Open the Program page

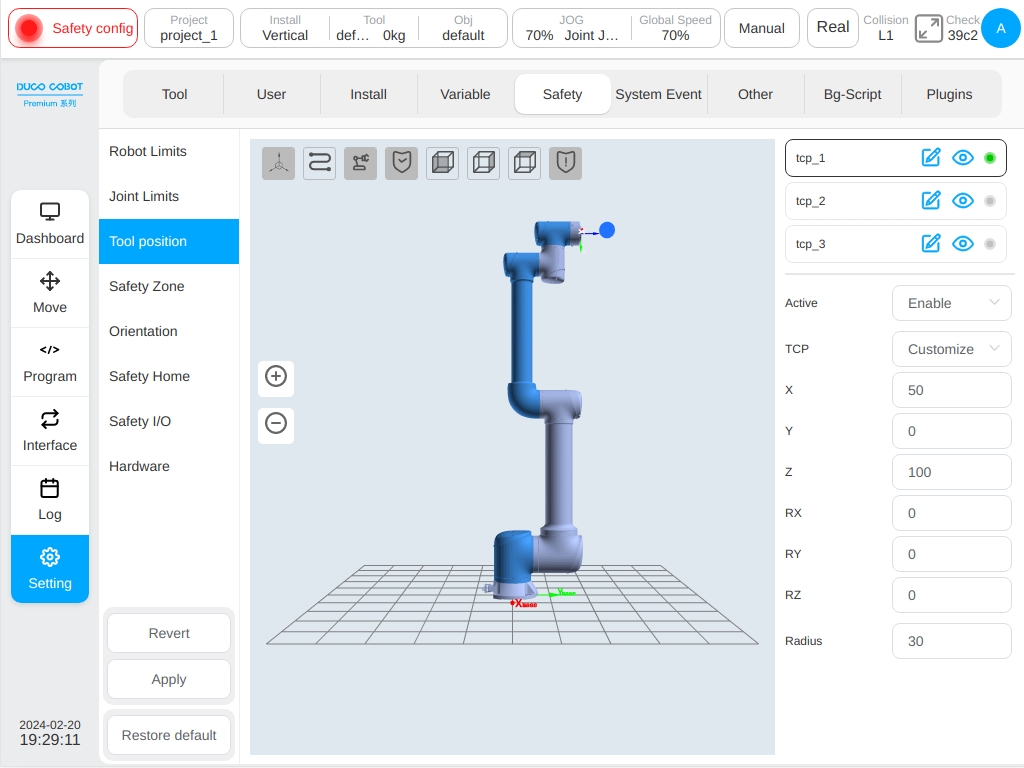pos(50,362)
